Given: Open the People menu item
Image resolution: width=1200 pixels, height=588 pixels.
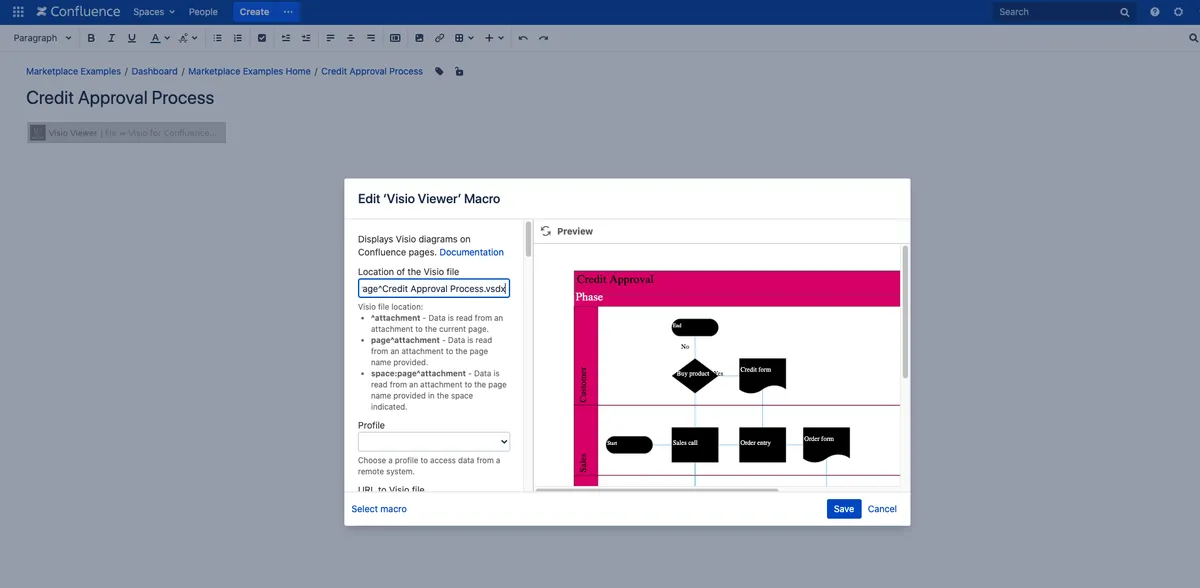Looking at the screenshot, I should pyautogui.click(x=203, y=12).
